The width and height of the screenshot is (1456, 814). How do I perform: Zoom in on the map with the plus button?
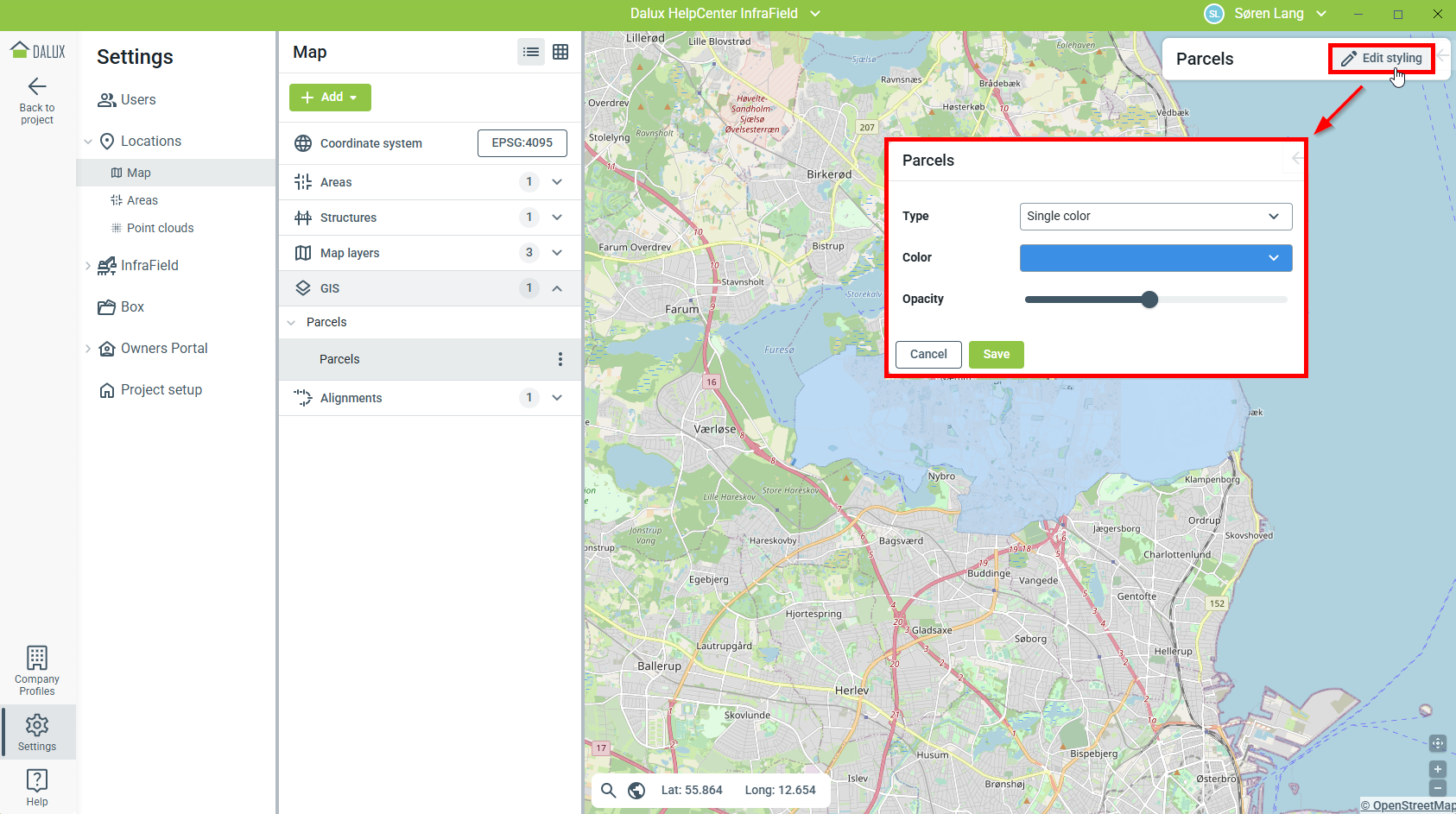click(1438, 769)
